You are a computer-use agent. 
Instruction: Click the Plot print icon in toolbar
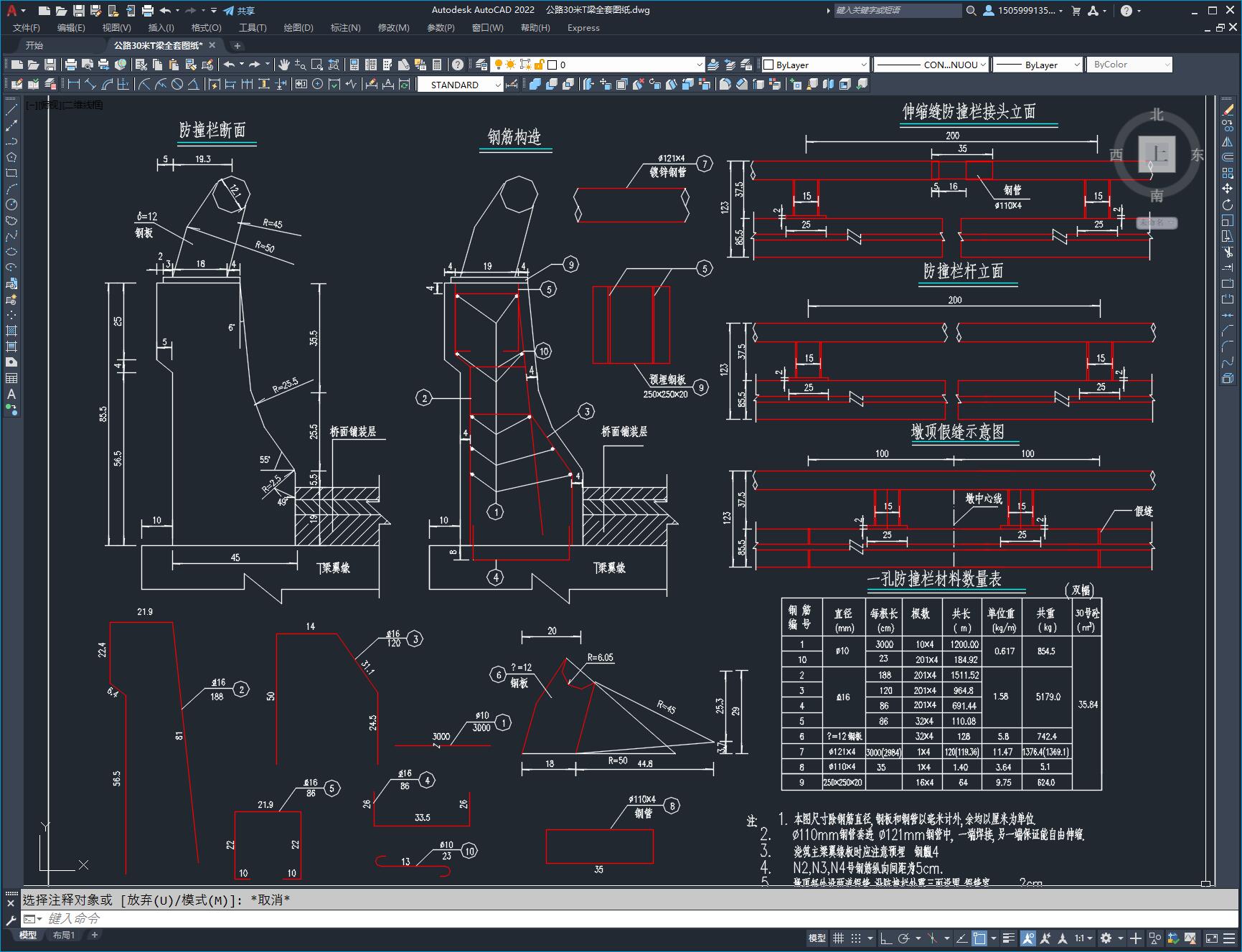(x=71, y=65)
